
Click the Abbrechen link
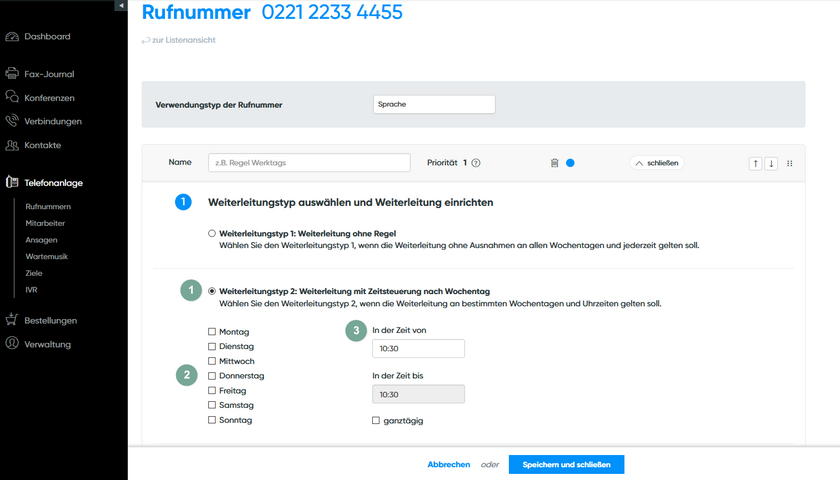[448, 464]
